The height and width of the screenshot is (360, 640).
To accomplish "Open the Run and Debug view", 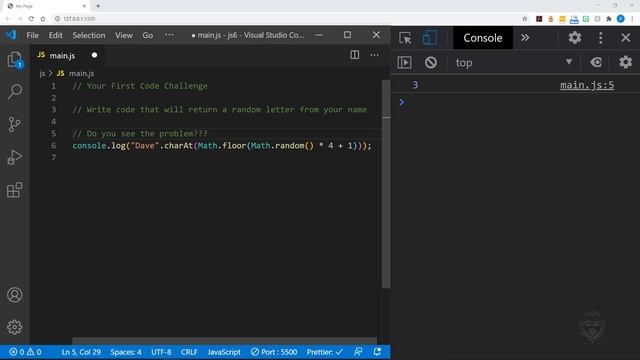I will click(15, 157).
